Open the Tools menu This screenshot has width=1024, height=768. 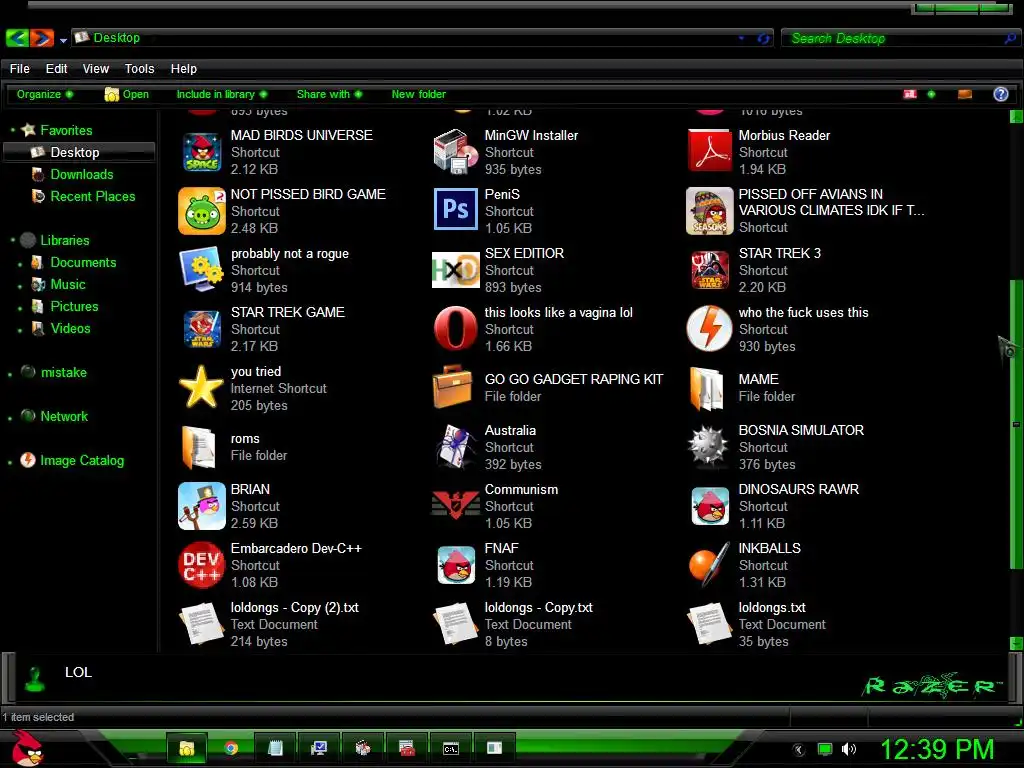tap(139, 69)
